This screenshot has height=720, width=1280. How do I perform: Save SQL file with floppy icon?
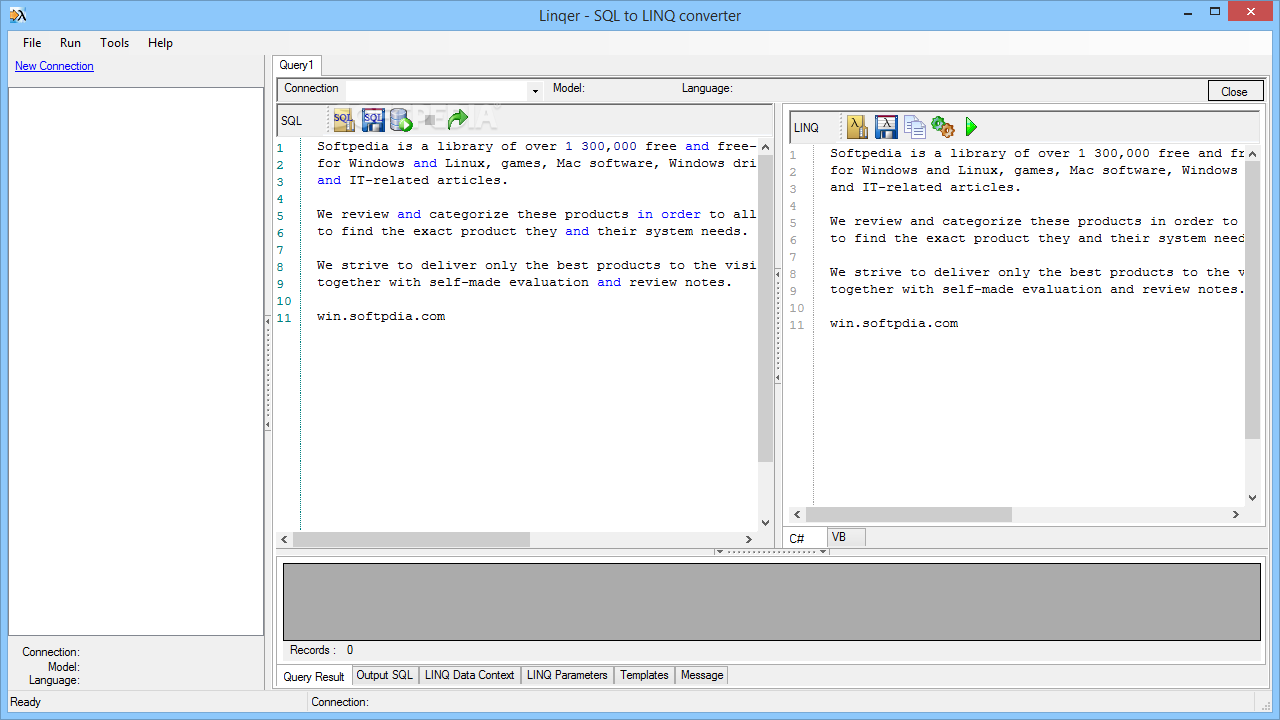coord(373,120)
